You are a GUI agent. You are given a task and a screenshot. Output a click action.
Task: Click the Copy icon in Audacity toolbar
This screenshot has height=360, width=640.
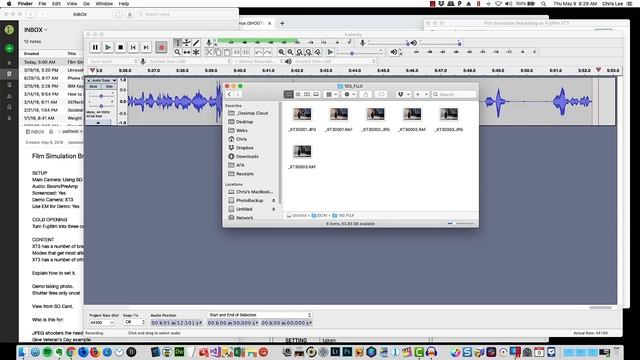218,52
